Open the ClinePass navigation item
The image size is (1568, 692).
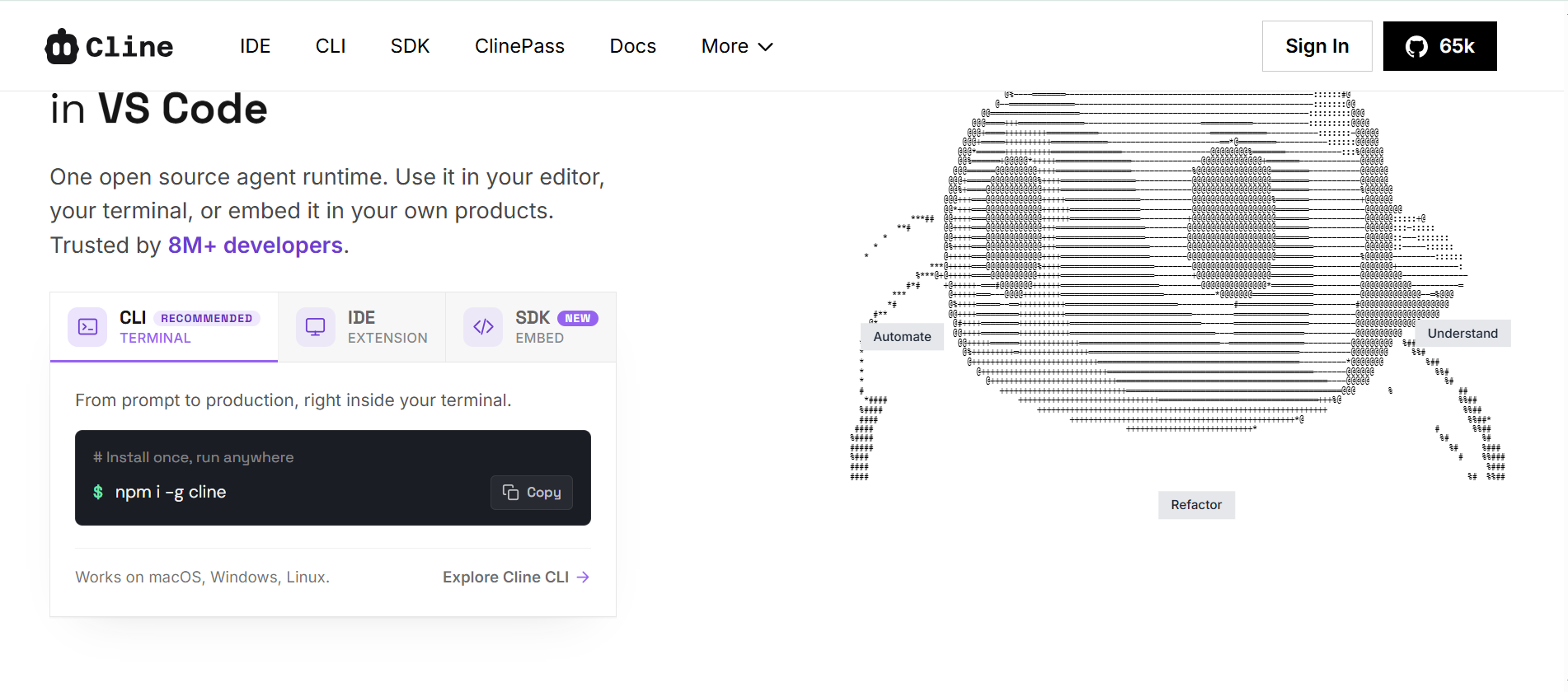point(519,46)
